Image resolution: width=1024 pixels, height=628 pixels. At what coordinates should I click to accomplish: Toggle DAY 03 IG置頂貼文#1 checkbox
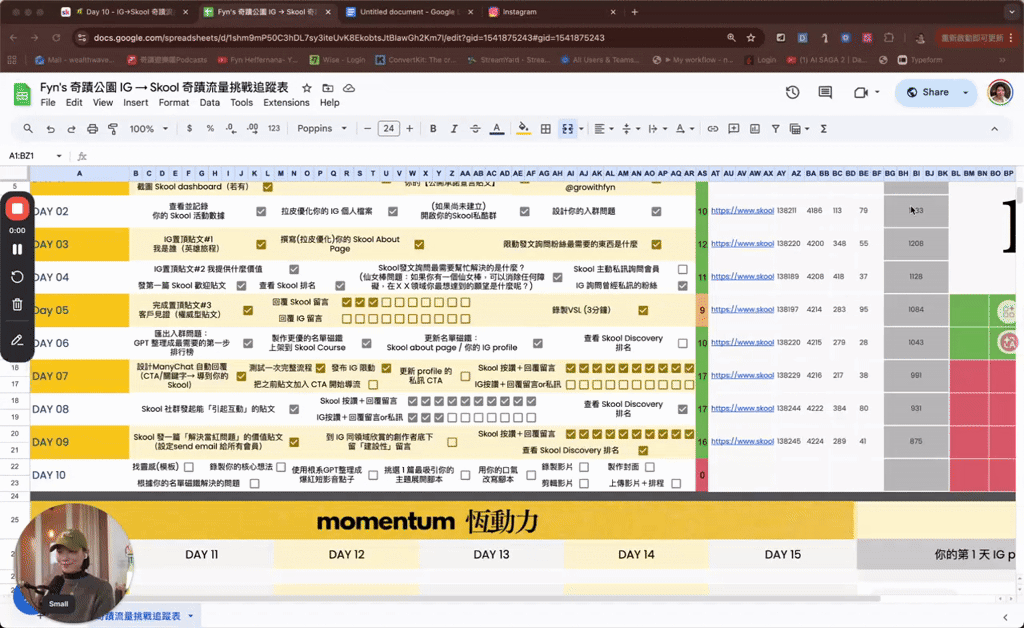pos(261,244)
